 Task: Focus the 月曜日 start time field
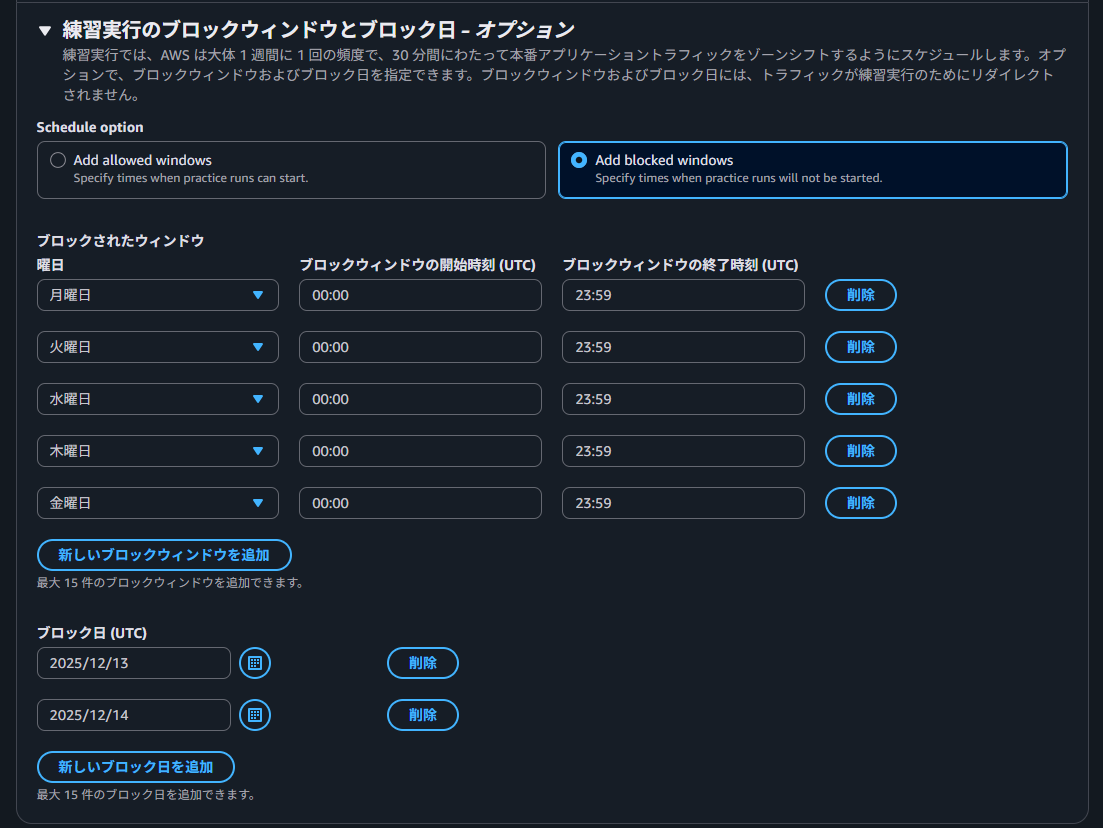point(420,295)
